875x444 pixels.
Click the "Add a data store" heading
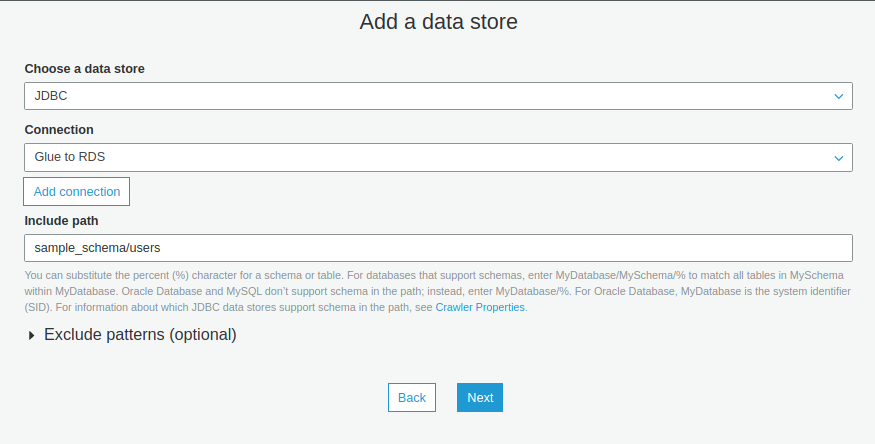coord(438,21)
